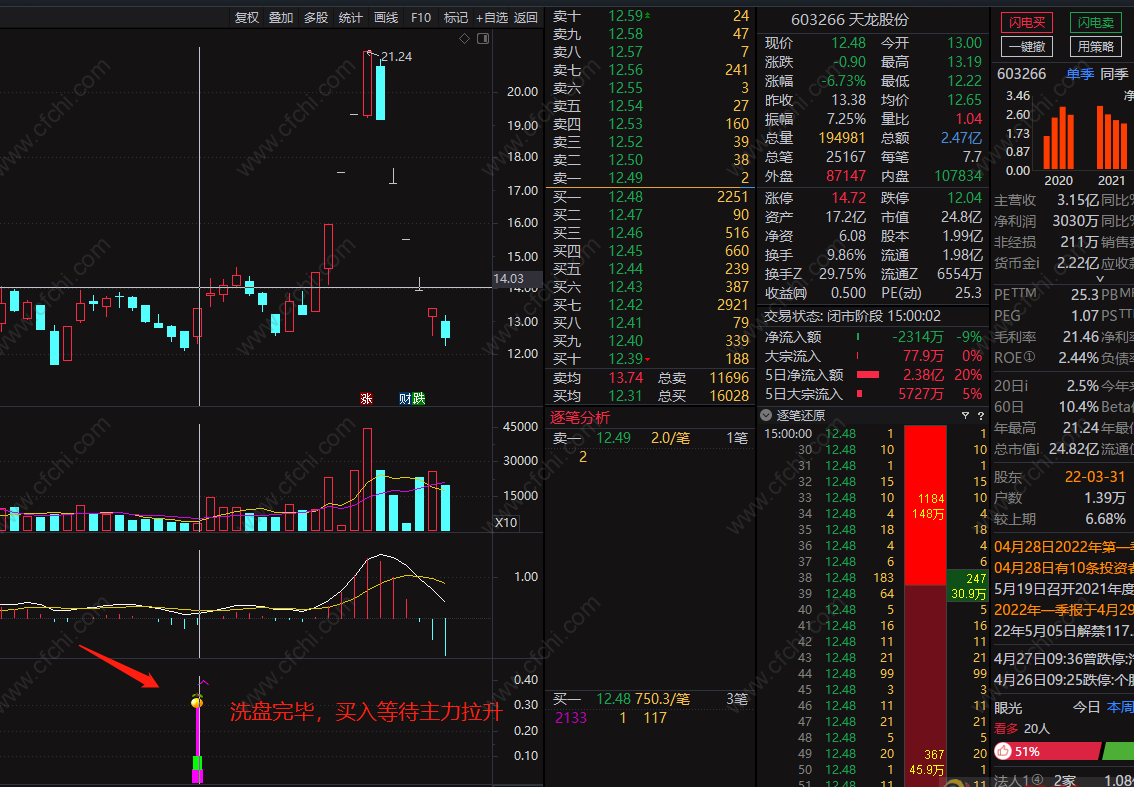The width and height of the screenshot is (1134, 787).
Task: Open news 04月28日2022年第一季 link
Action: (x=1064, y=547)
